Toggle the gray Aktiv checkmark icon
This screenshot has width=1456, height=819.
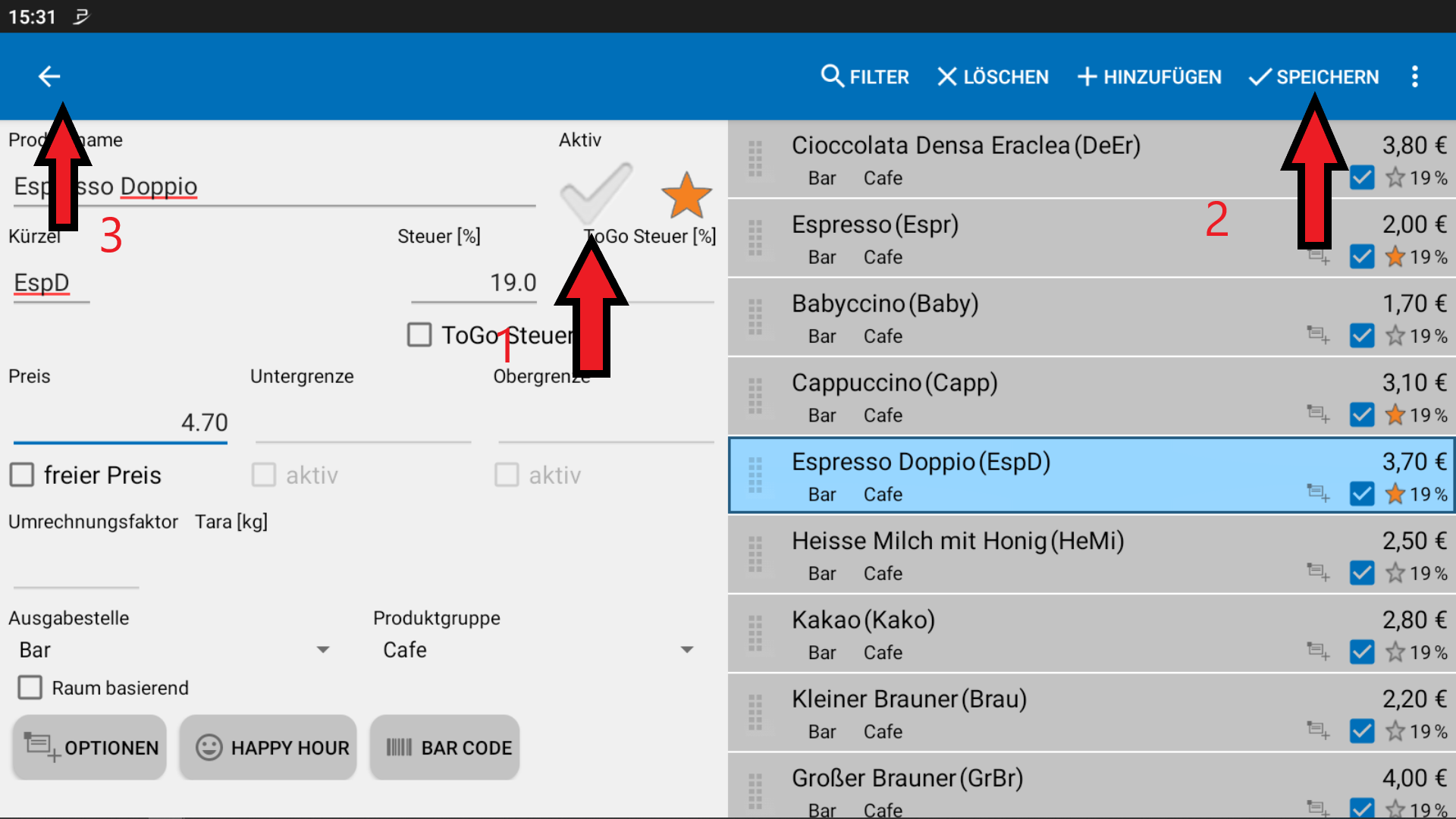[596, 192]
